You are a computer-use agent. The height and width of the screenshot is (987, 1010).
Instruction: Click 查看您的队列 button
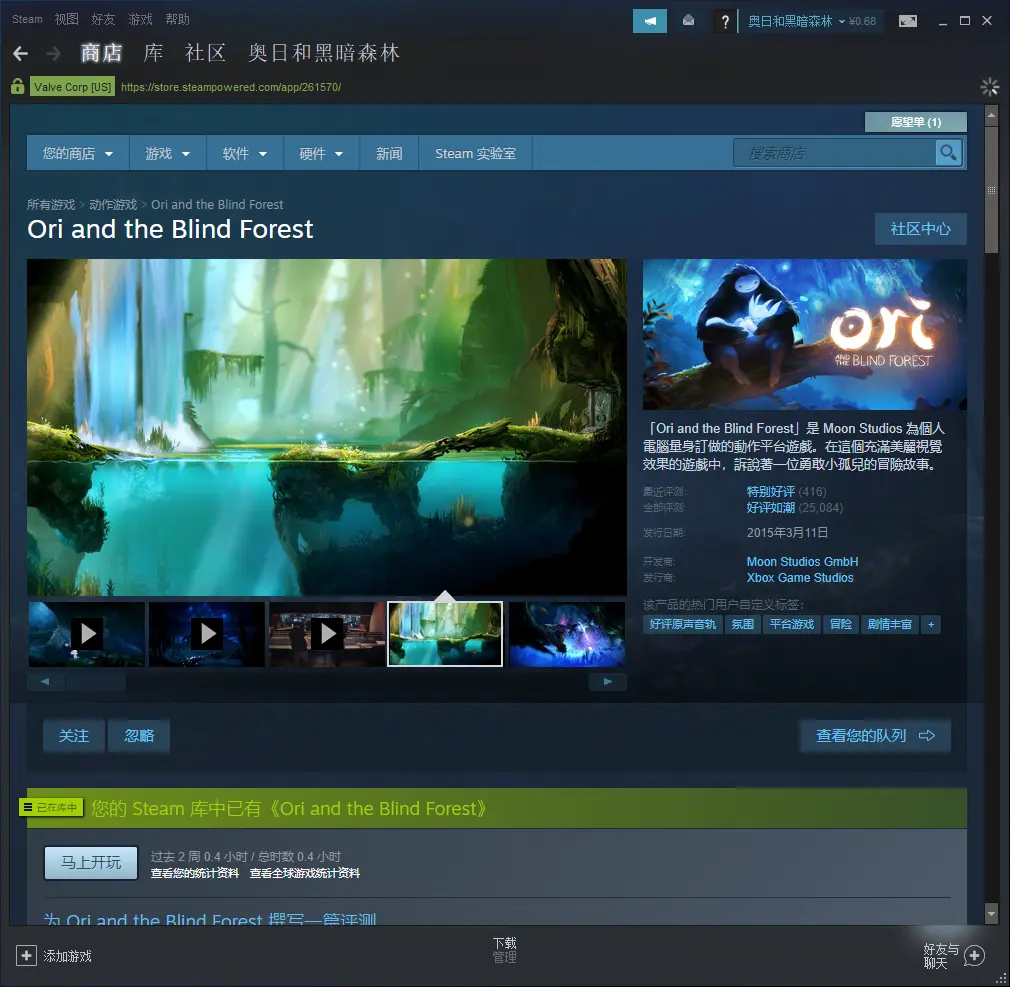[x=875, y=736]
